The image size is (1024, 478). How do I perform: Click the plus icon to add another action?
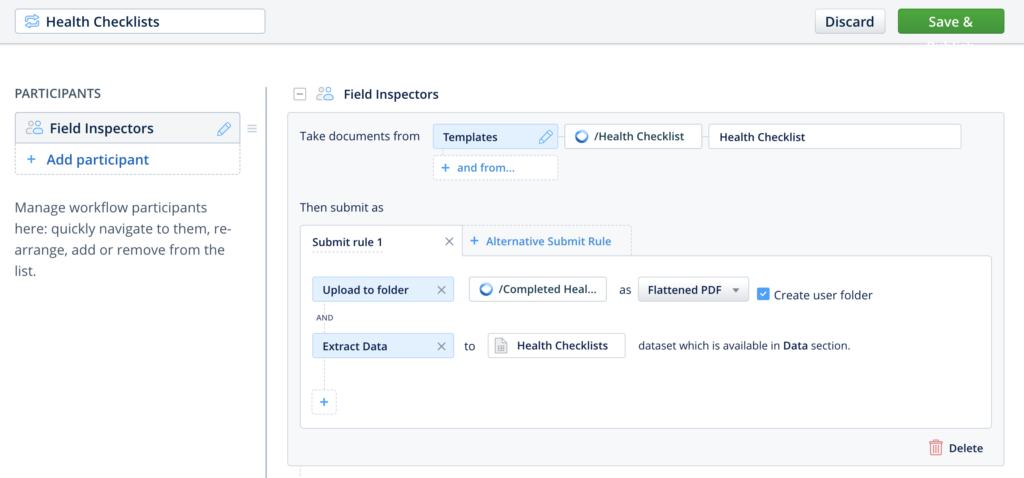pos(324,402)
